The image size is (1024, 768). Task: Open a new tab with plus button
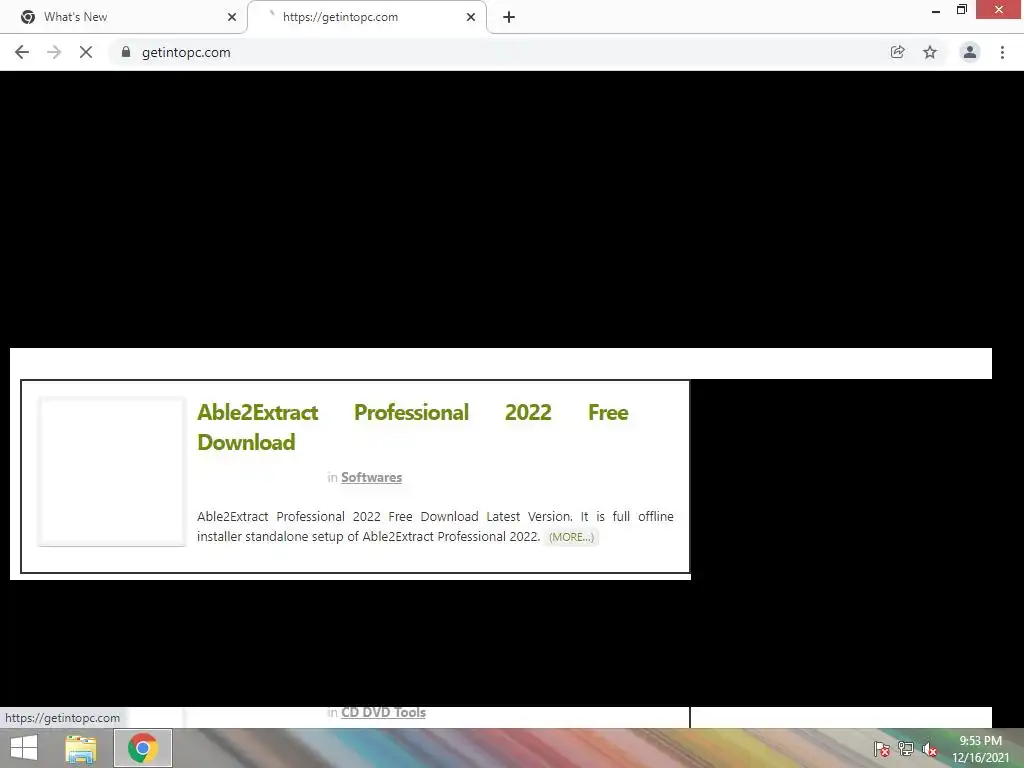pyautogui.click(x=509, y=17)
